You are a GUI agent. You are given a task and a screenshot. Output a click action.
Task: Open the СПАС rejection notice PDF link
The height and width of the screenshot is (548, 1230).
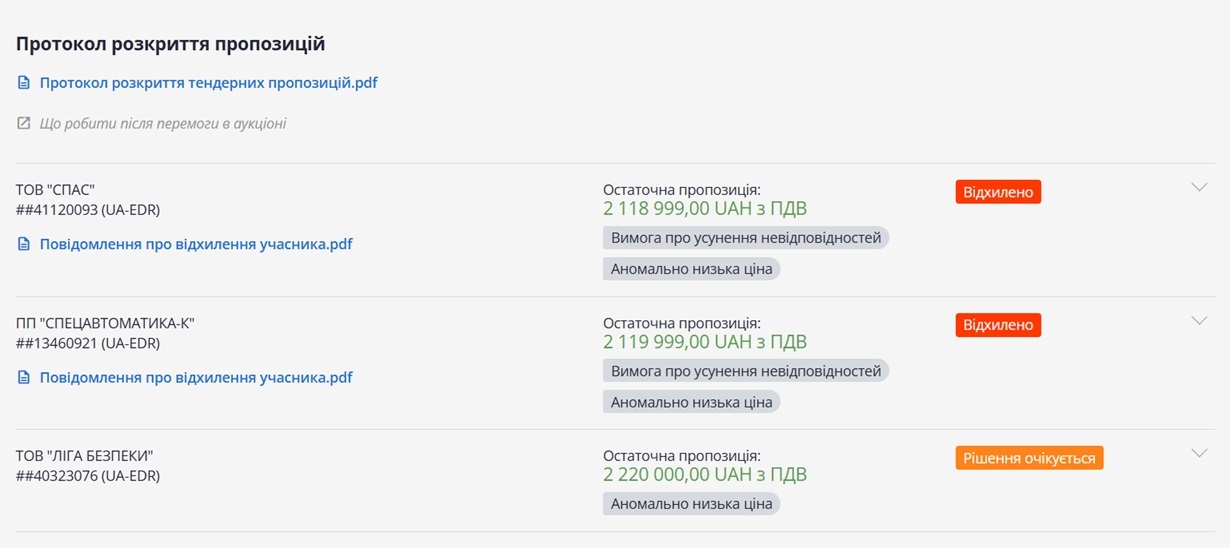click(196, 244)
